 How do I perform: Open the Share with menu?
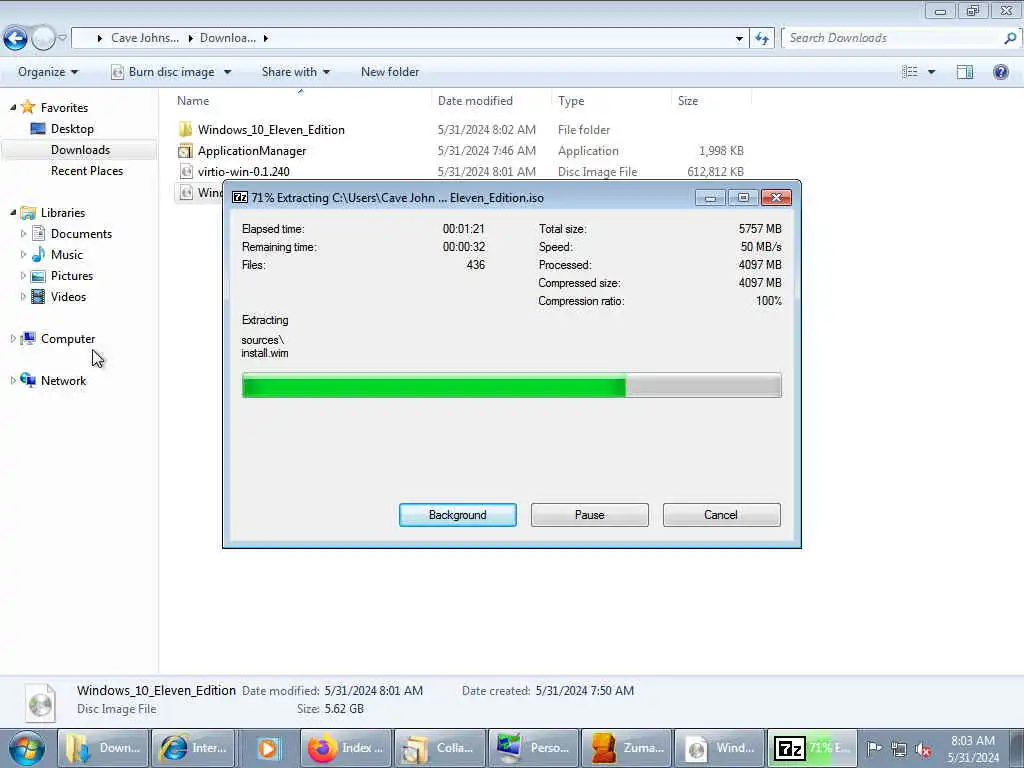coord(295,72)
